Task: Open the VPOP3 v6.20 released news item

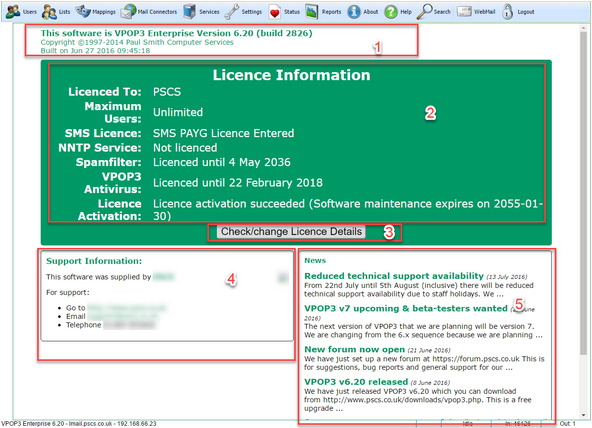Action: tap(356, 382)
